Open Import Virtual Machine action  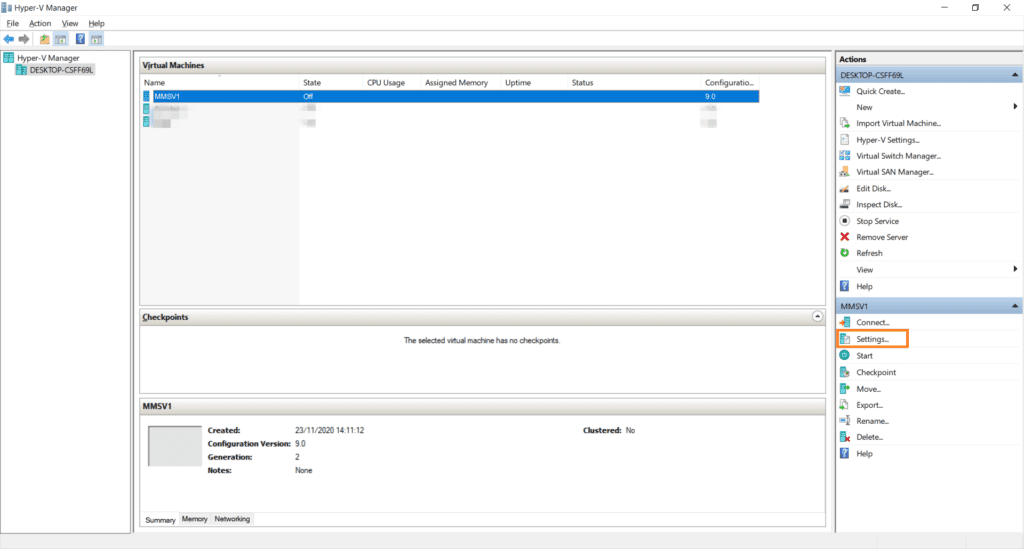pos(898,123)
